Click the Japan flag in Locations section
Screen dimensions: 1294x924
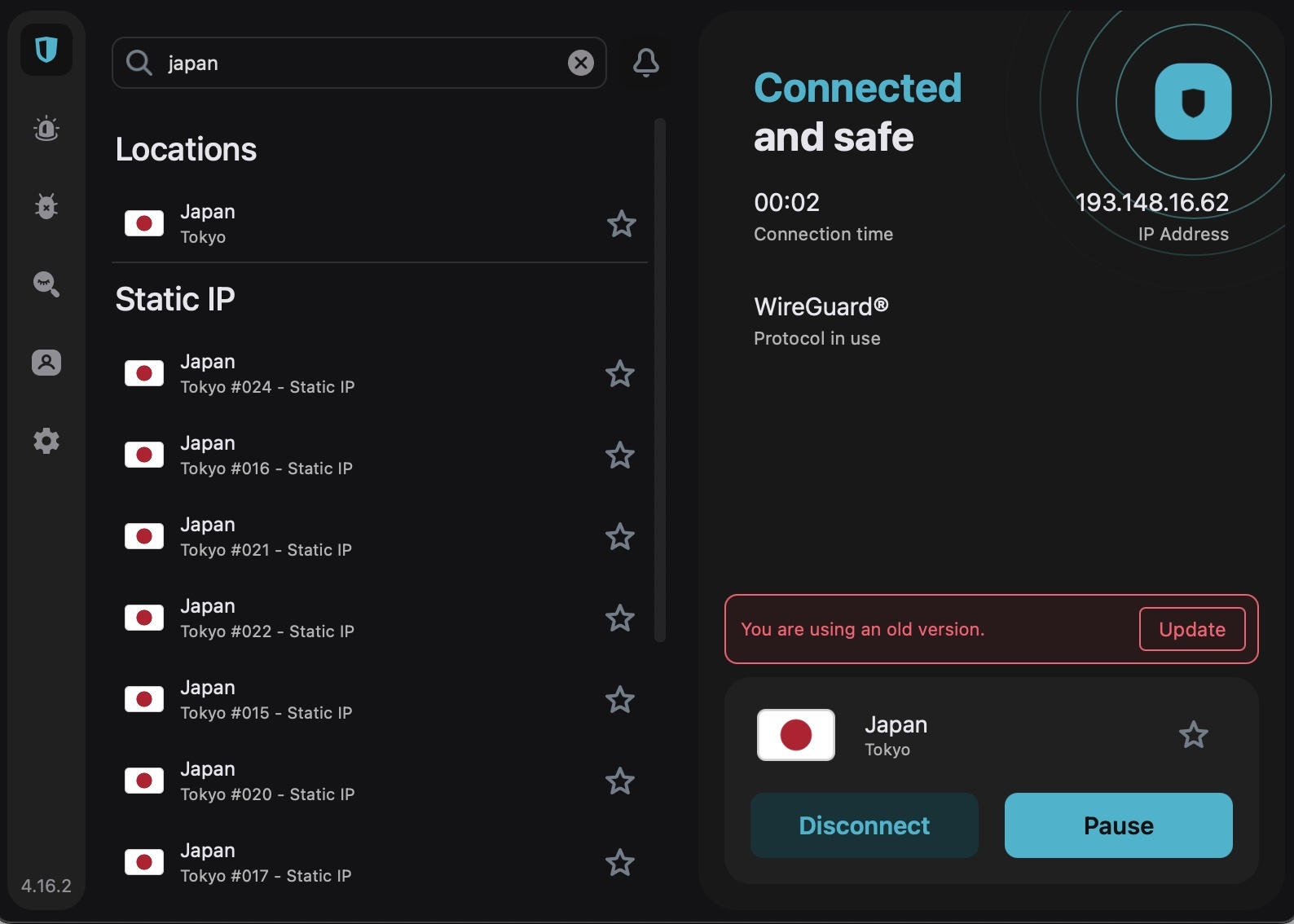click(x=144, y=223)
